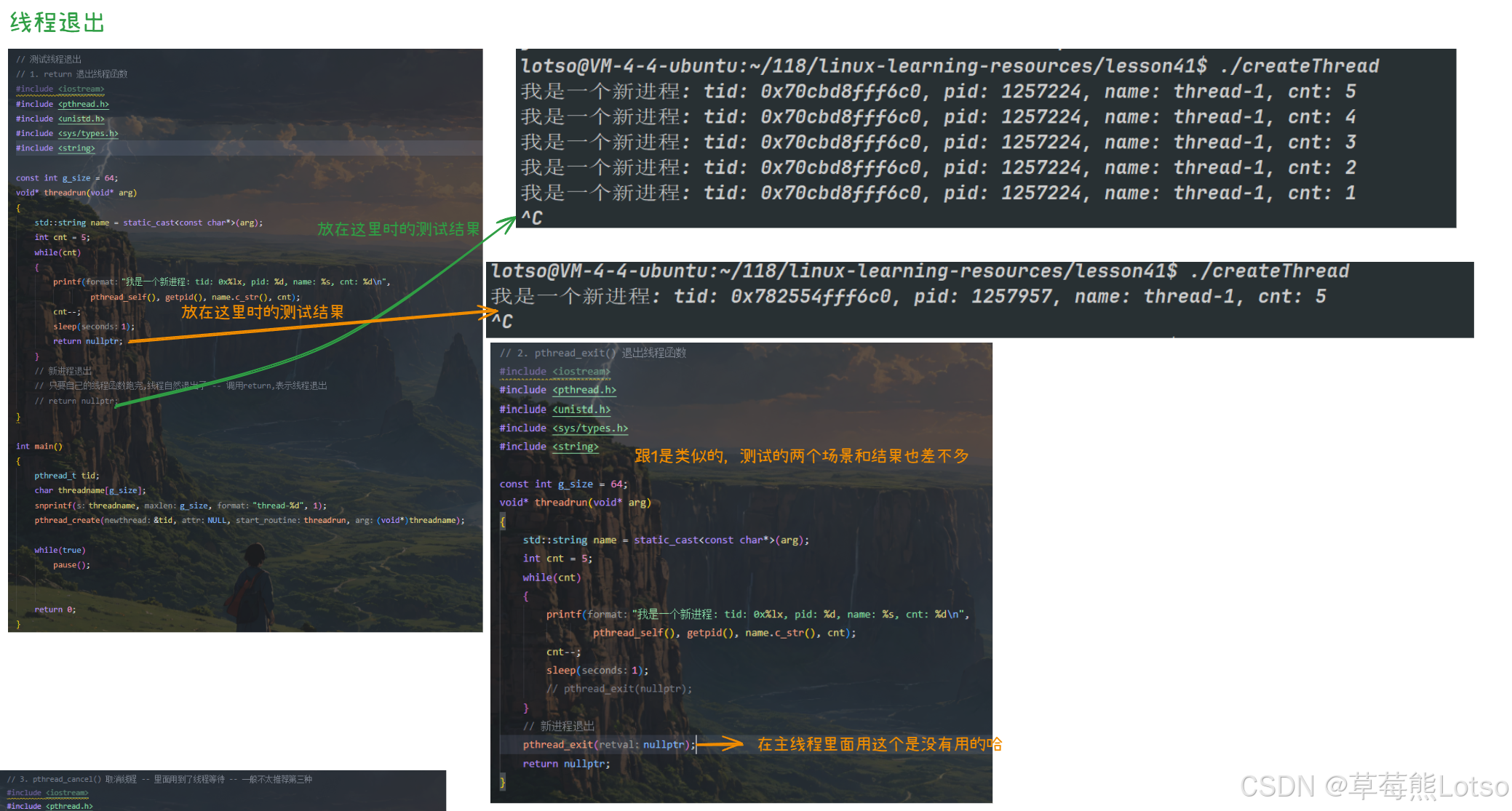The width and height of the screenshot is (1512, 811).
Task: Click the ^C in the first terminal output
Action: pos(532,217)
